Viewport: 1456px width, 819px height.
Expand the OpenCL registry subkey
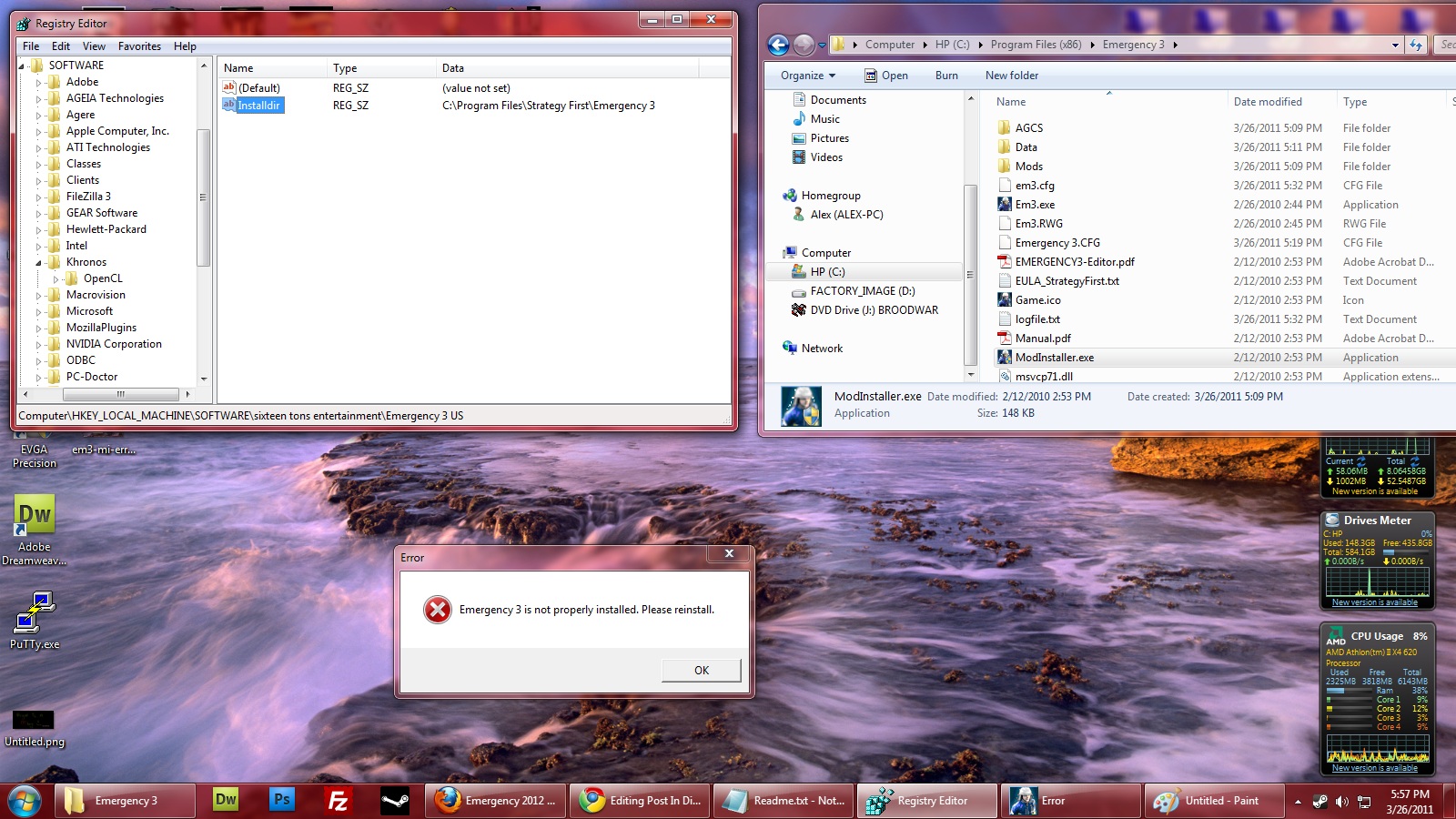tap(56, 278)
